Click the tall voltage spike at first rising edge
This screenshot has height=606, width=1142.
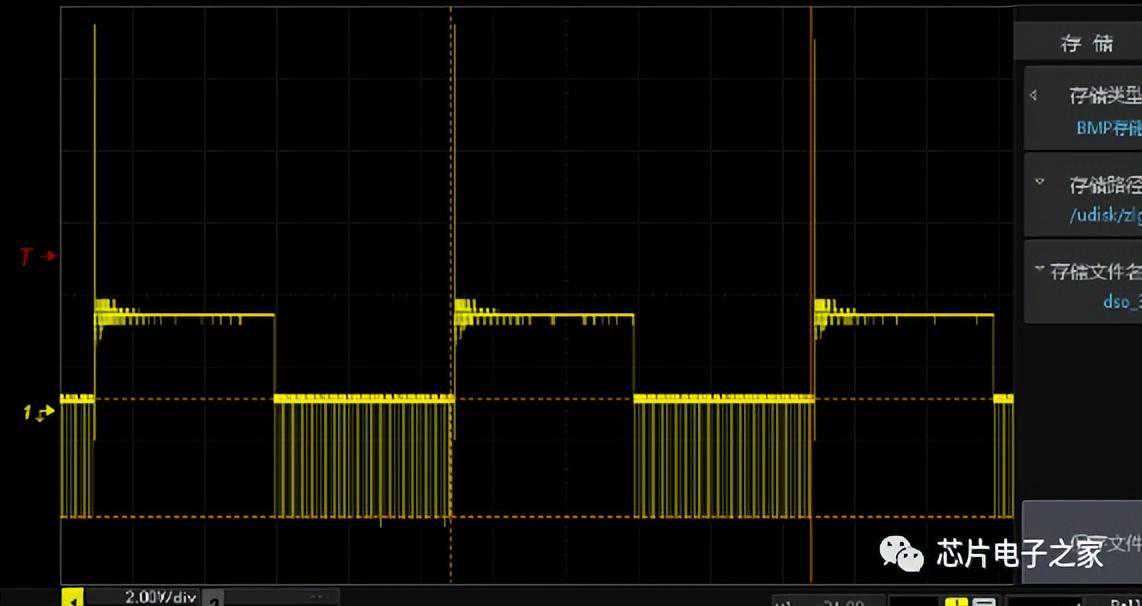click(95, 150)
